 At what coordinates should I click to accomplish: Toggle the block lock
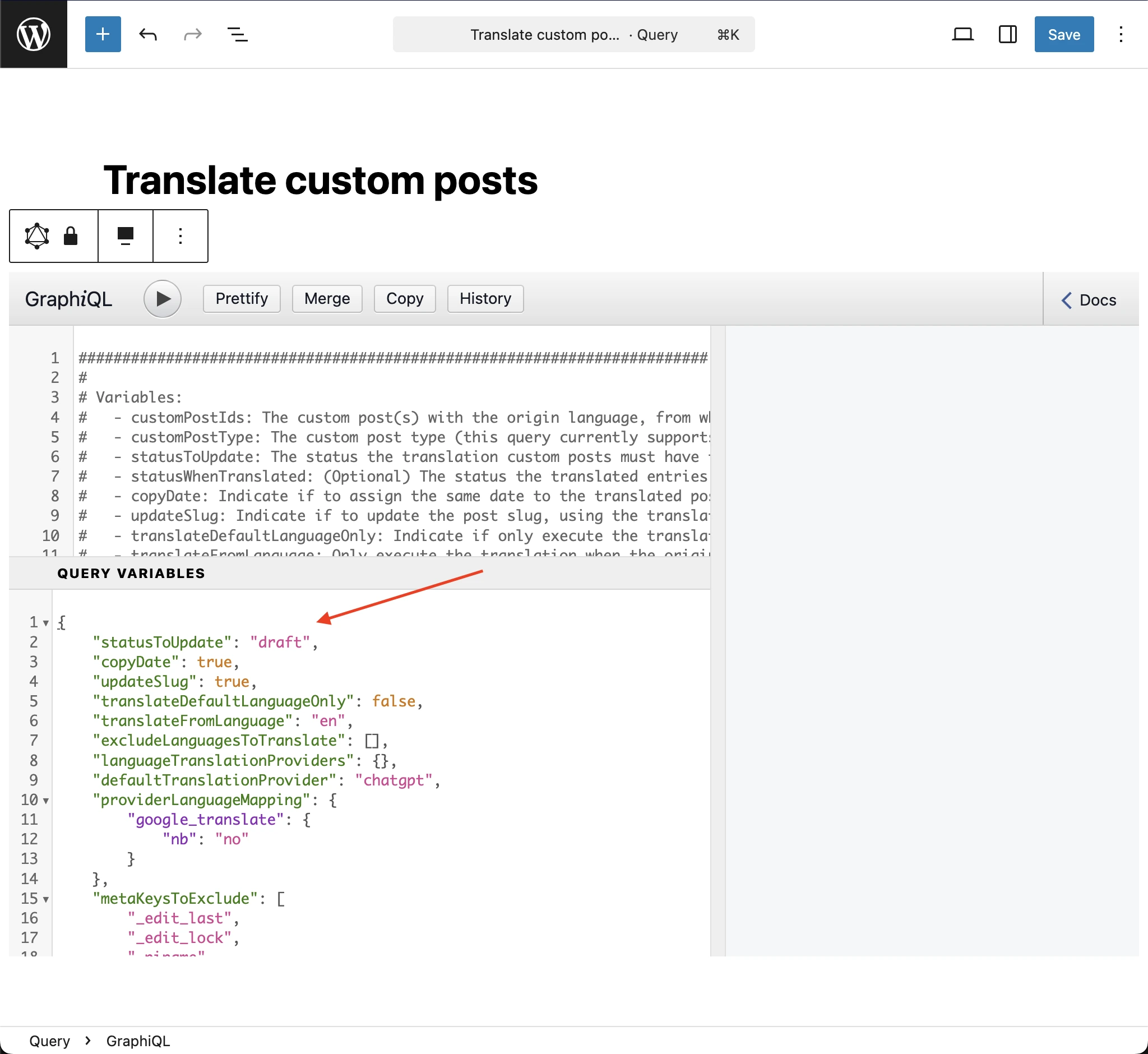(71, 235)
